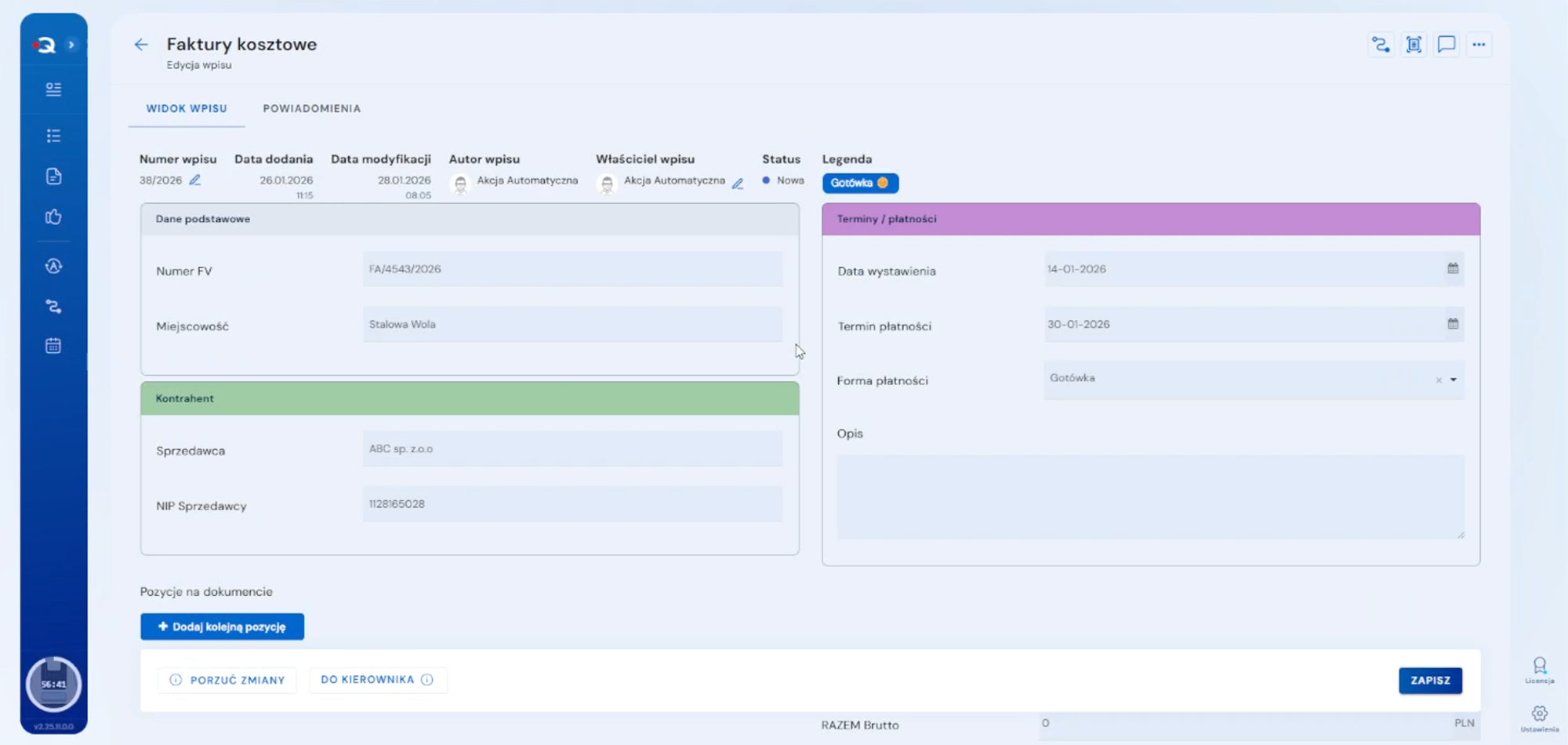Click the back arrow next to Faktury kosztowe

[x=141, y=45]
